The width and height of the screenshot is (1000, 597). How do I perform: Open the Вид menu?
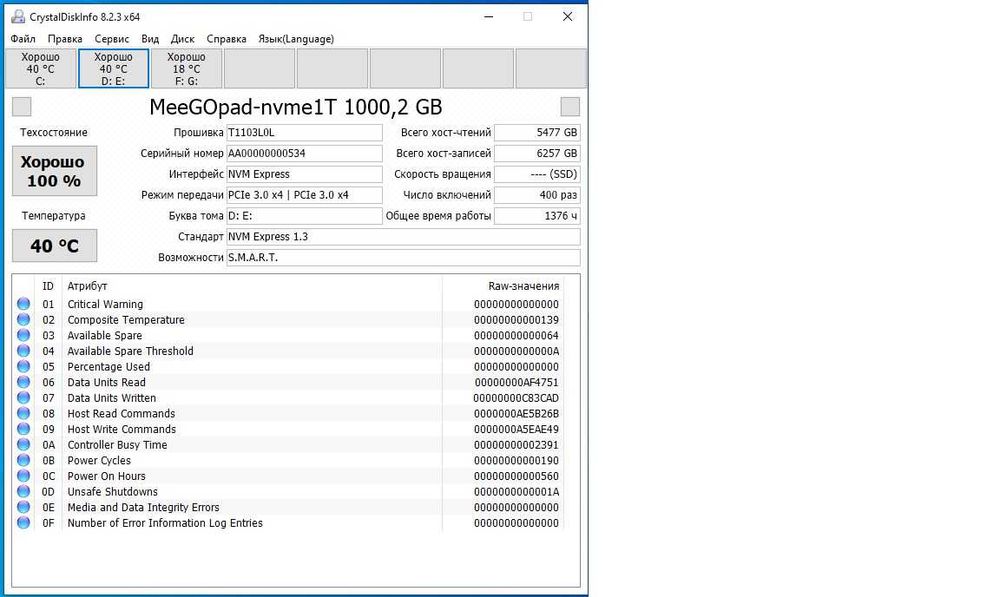pyautogui.click(x=150, y=39)
